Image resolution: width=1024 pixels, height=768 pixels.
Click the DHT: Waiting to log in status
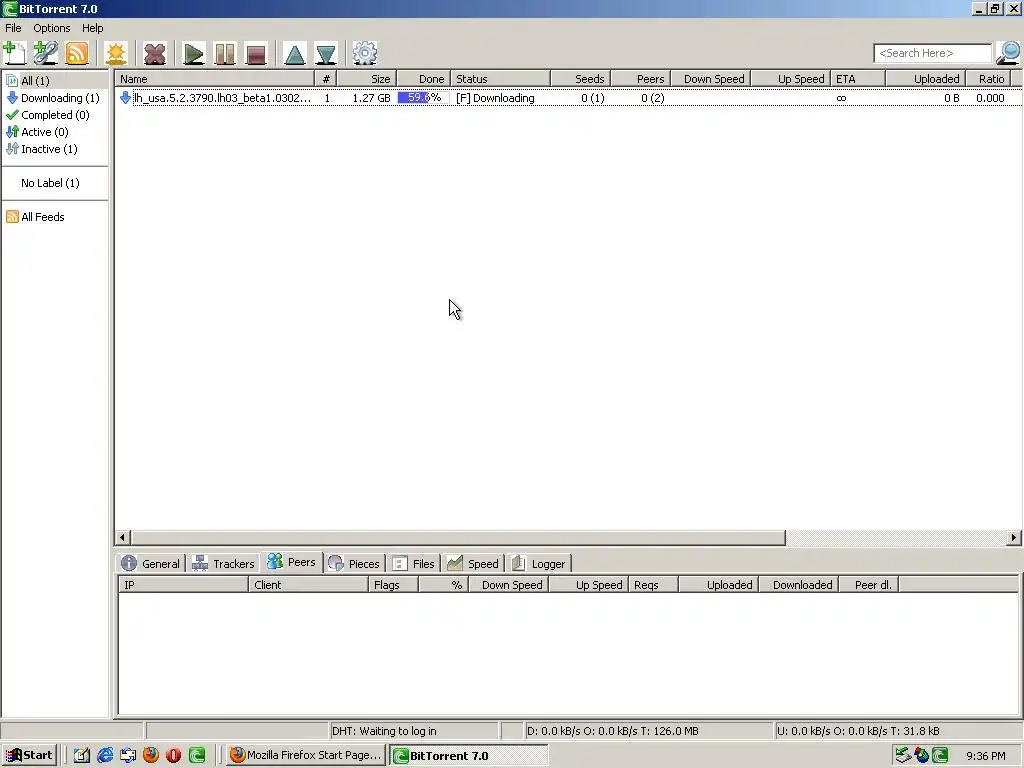[x=414, y=731]
